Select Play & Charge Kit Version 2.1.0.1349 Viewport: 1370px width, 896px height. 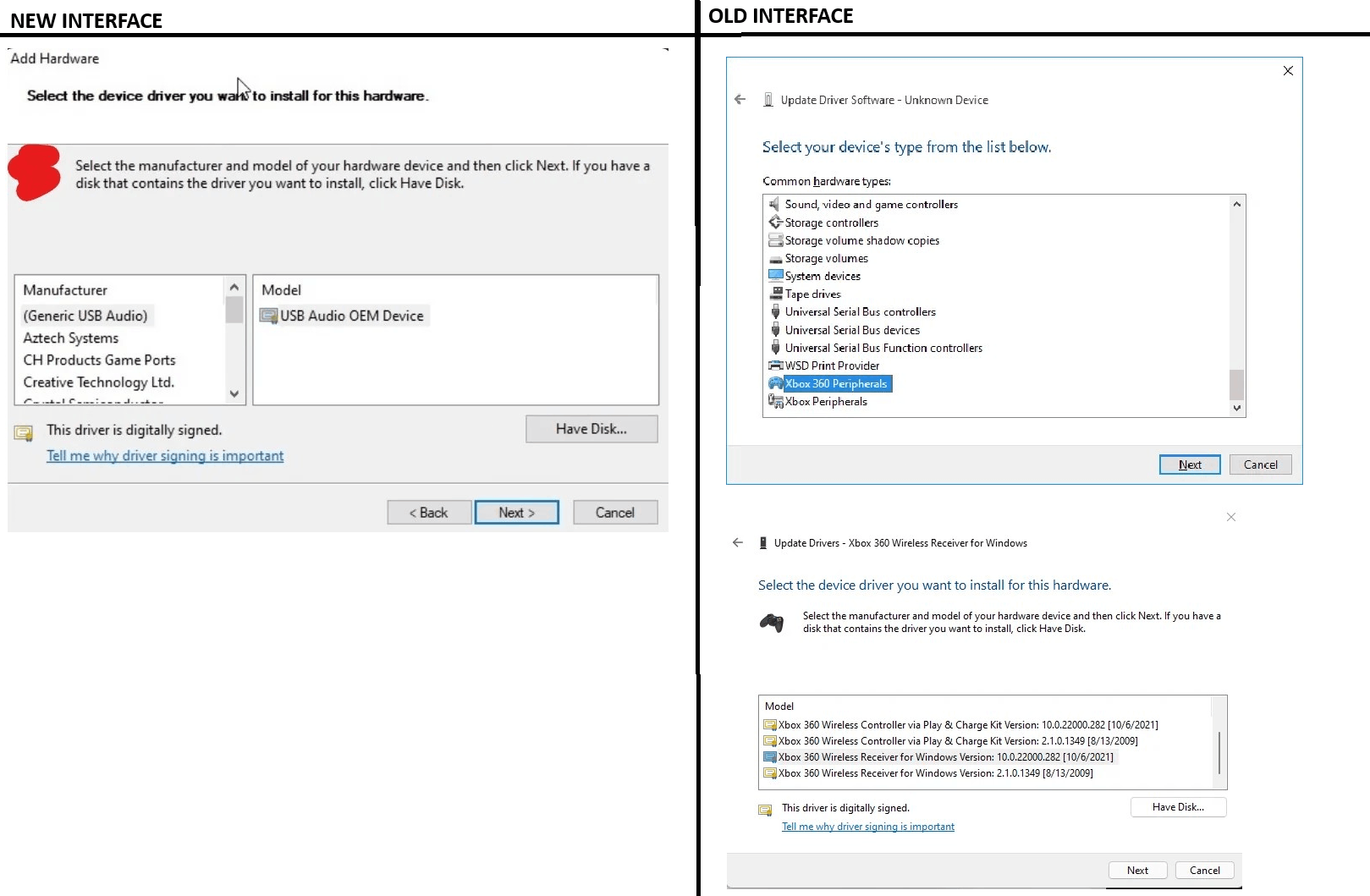958,740
